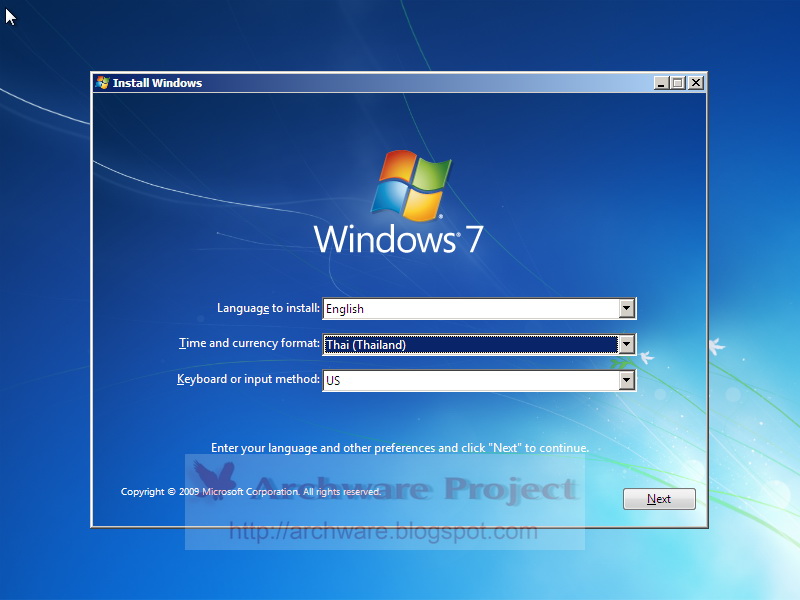Click the 'Time and currency format:' label

[x=249, y=343]
